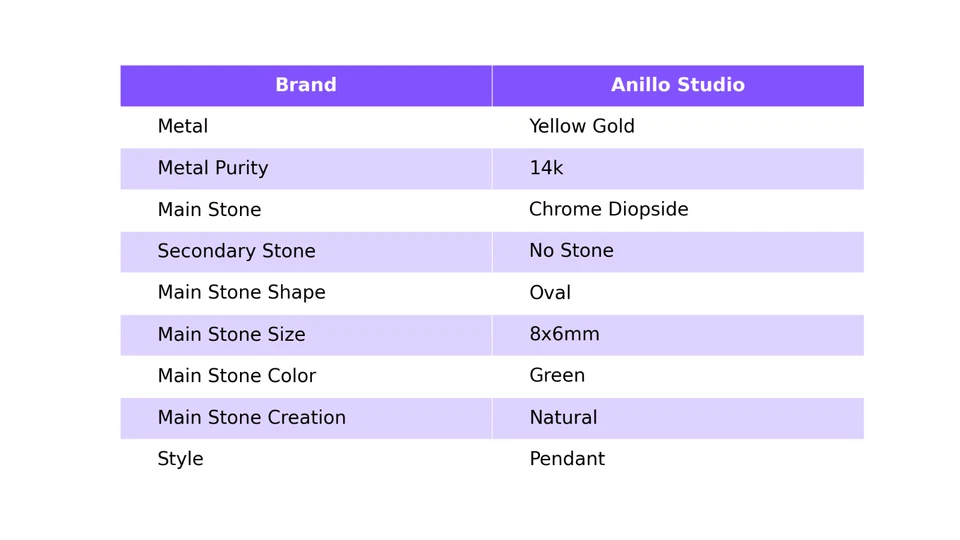Select the Green color value
This screenshot has height=540, width=960.
click(557, 377)
